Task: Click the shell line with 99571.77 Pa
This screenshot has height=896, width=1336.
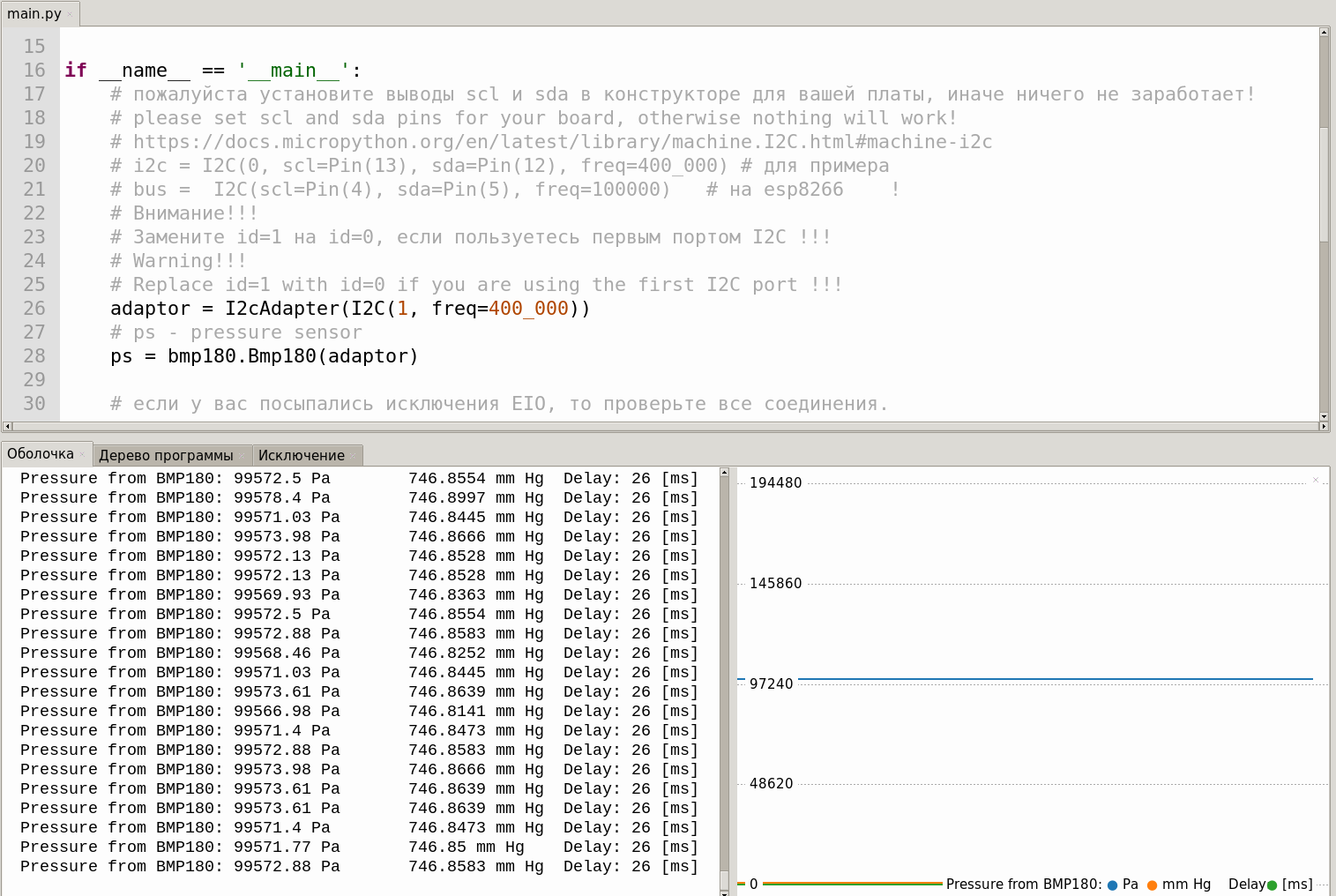Action: click(x=359, y=847)
